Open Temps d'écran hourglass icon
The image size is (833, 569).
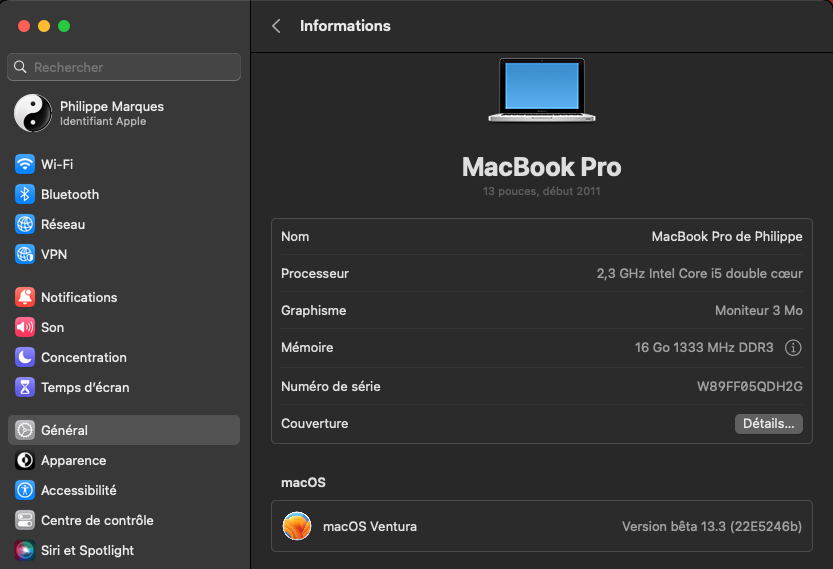pos(25,387)
